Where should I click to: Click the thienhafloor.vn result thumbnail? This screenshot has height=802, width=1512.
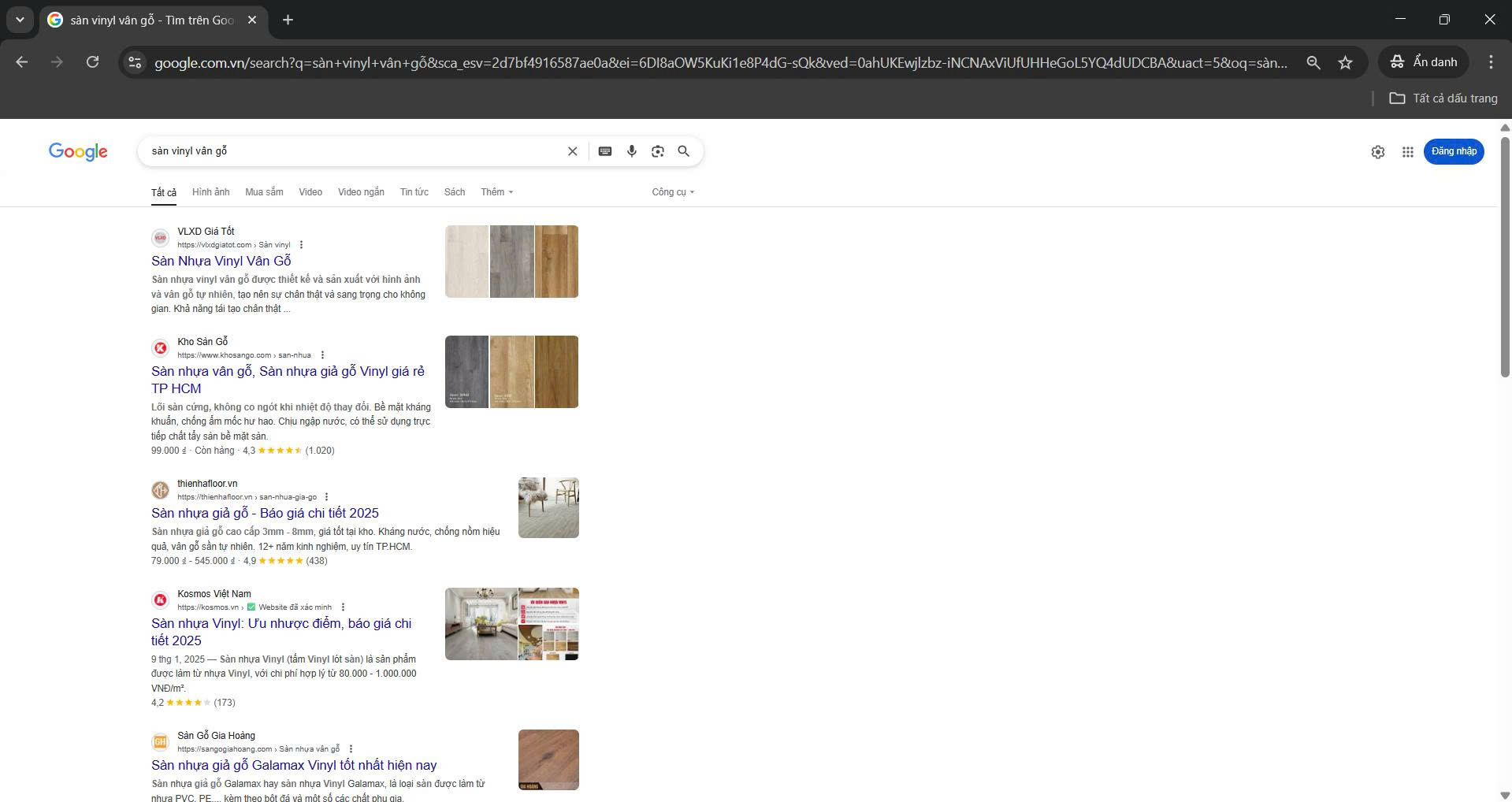point(548,507)
